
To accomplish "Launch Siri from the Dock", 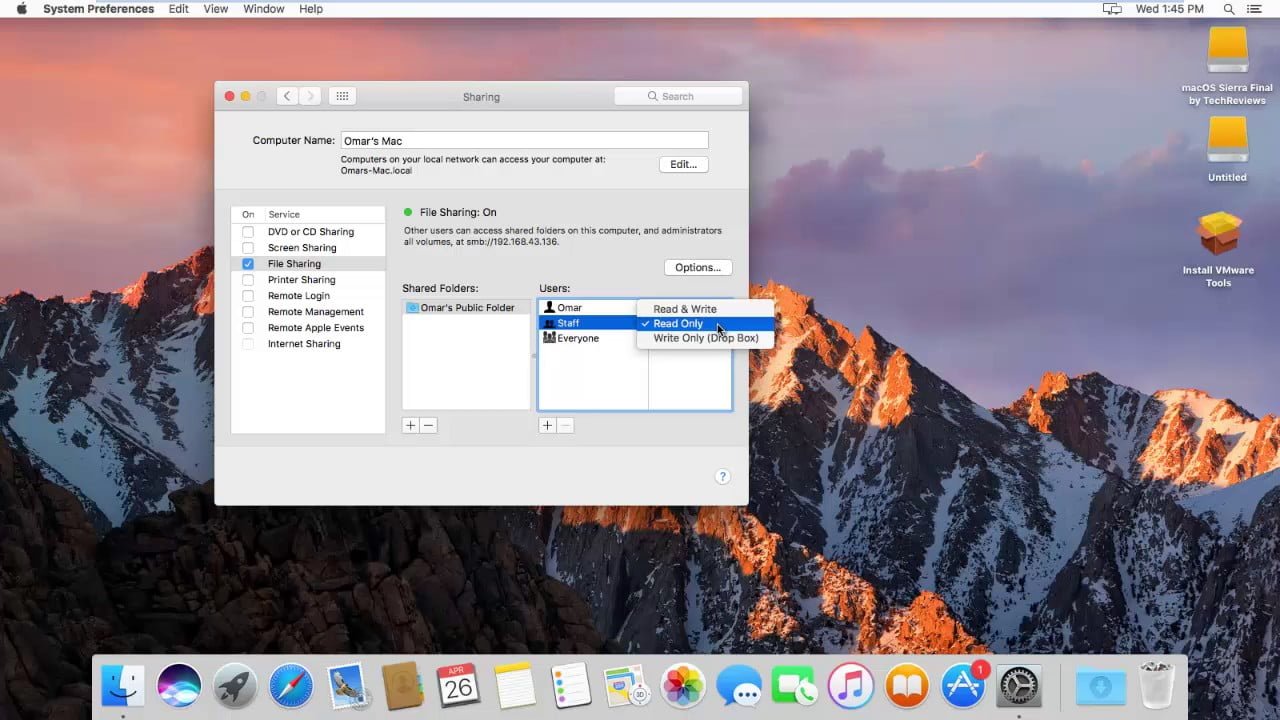I will [179, 686].
